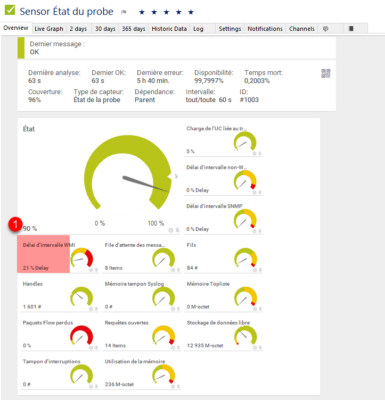Click the 8 Items message queue value

(114, 268)
